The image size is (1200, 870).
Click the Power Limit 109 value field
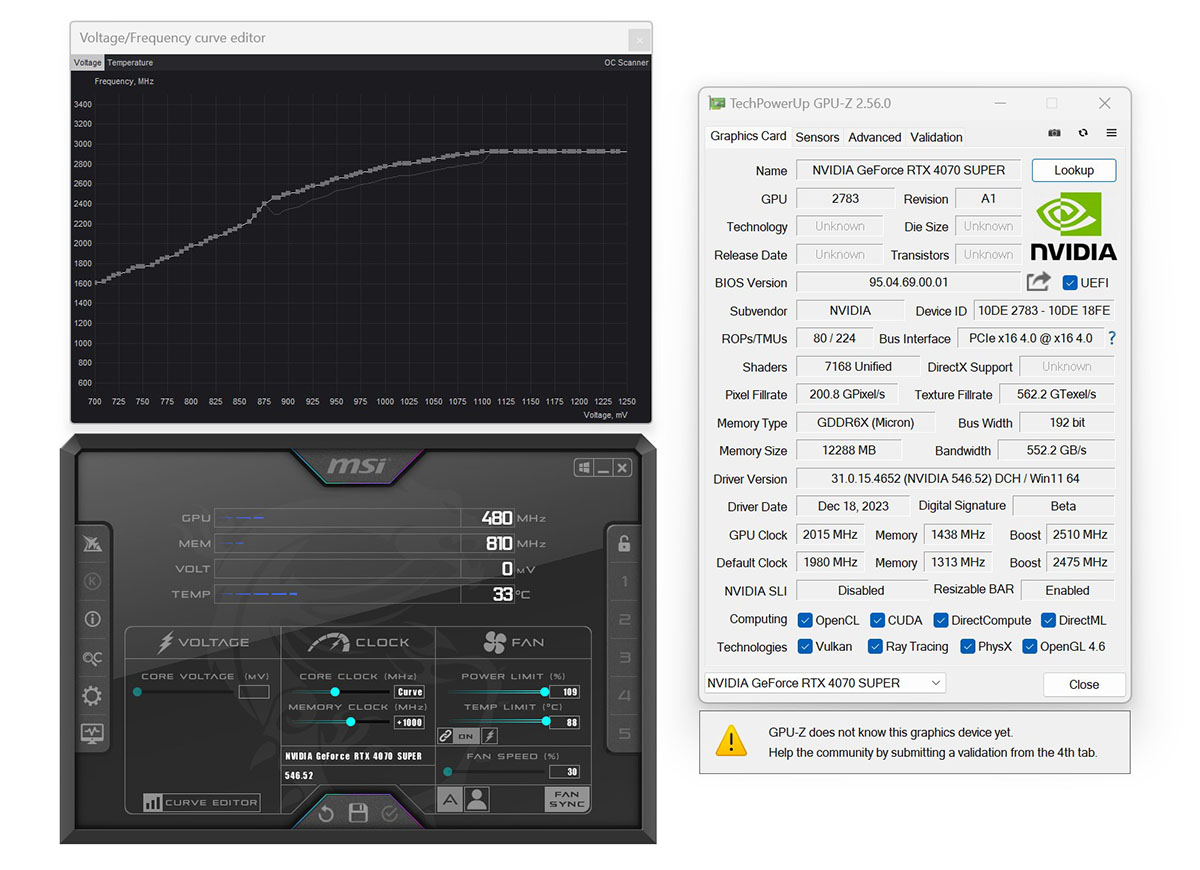tap(564, 692)
